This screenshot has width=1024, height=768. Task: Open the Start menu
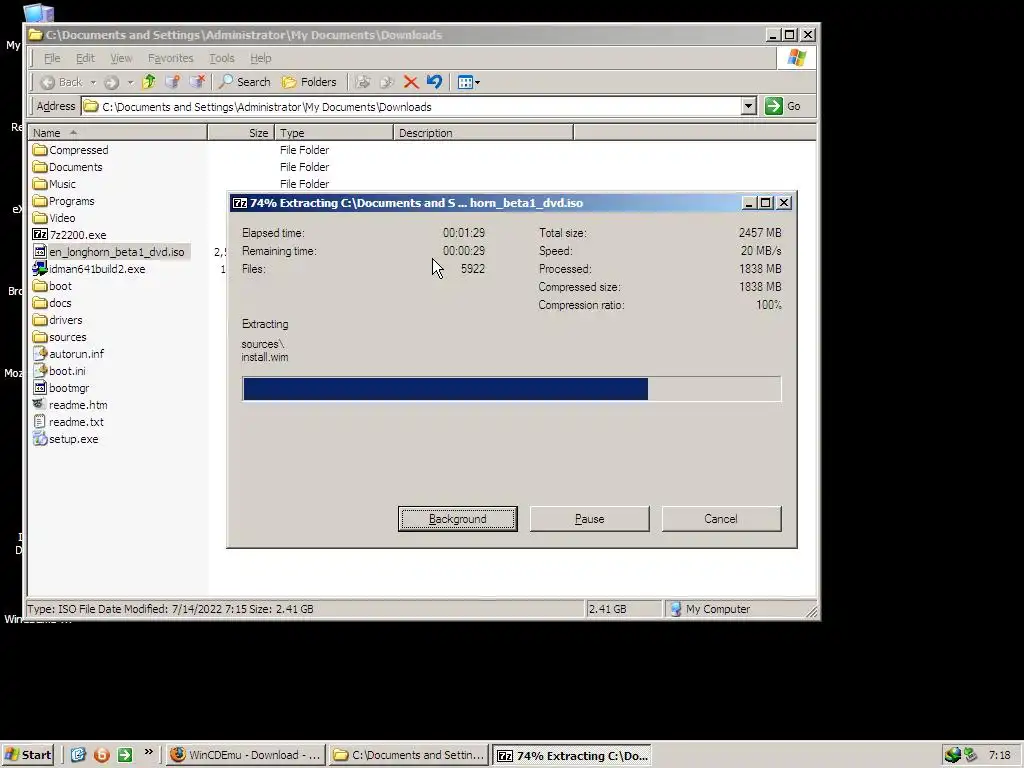coord(28,755)
